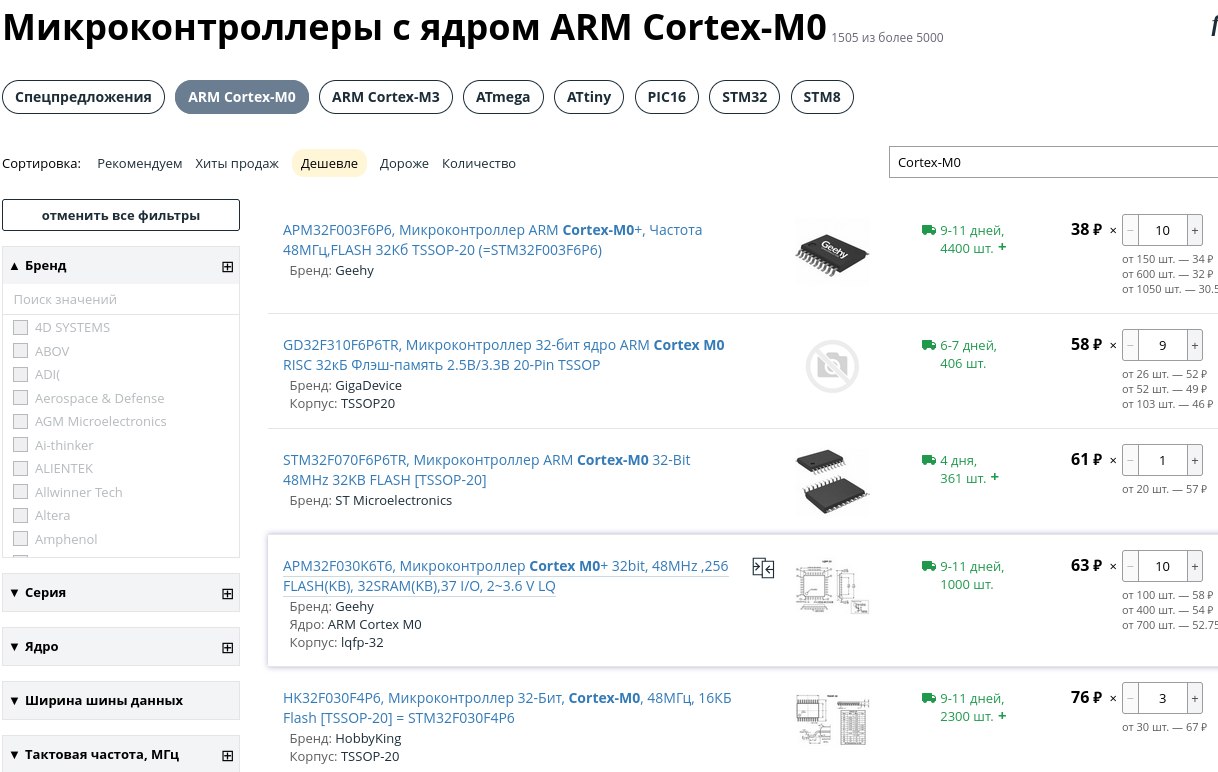
Task: Focus the Поиск значений brand search field
Action: pyautogui.click(x=121, y=299)
